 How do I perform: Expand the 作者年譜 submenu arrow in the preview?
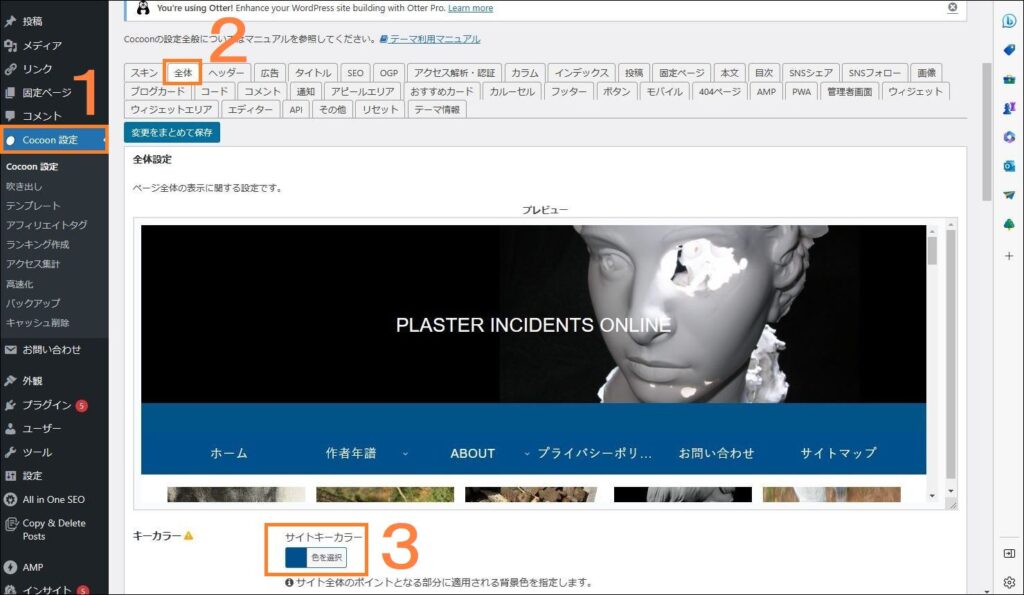pyautogui.click(x=405, y=453)
